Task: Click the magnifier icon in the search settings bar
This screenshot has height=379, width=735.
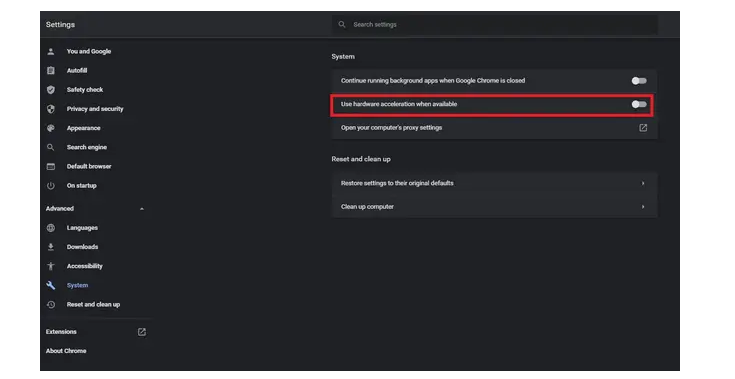Action: tap(342, 24)
